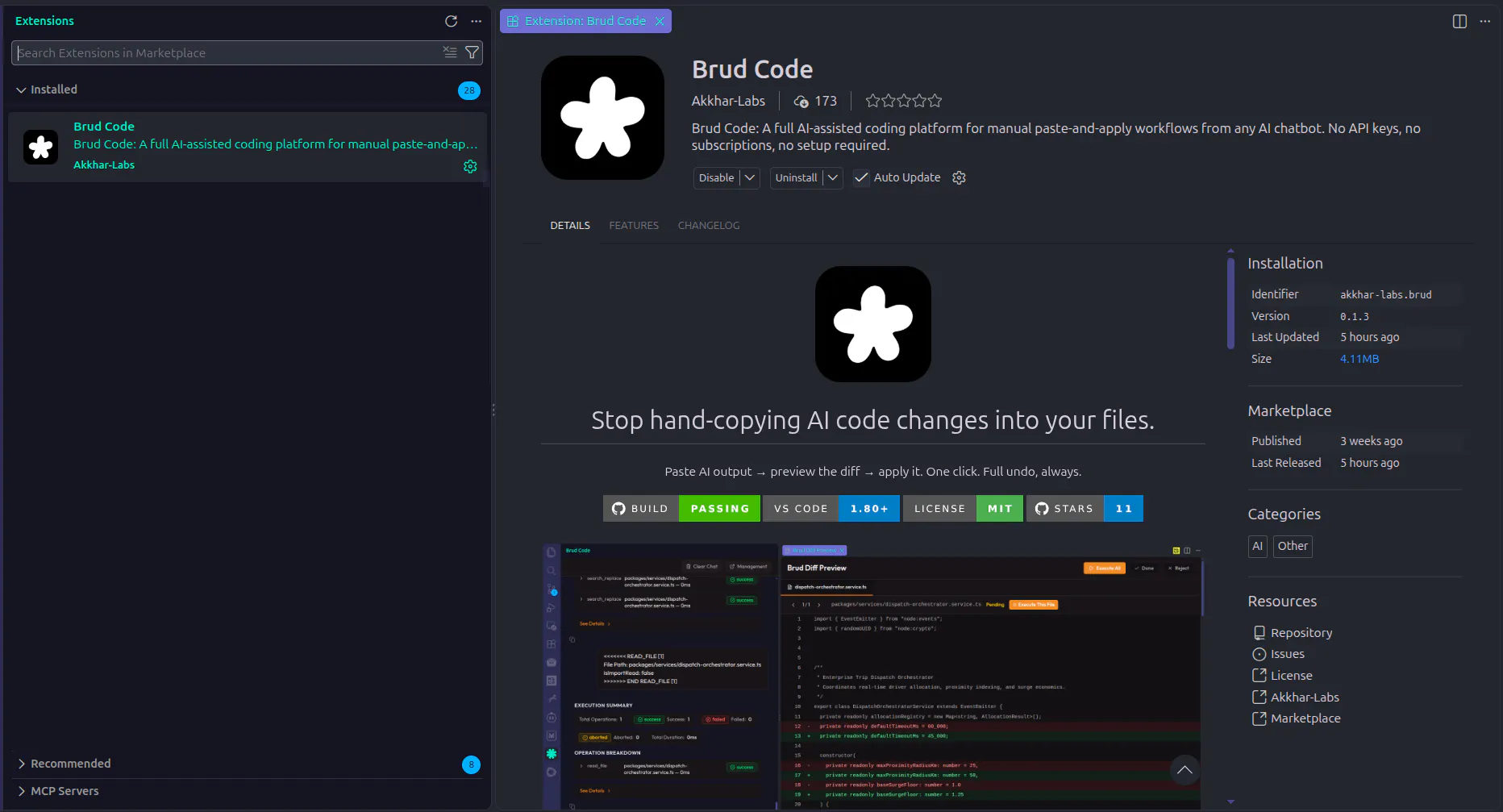Select Brud Code in the installed list
This screenshot has height=812, width=1503.
(247, 147)
